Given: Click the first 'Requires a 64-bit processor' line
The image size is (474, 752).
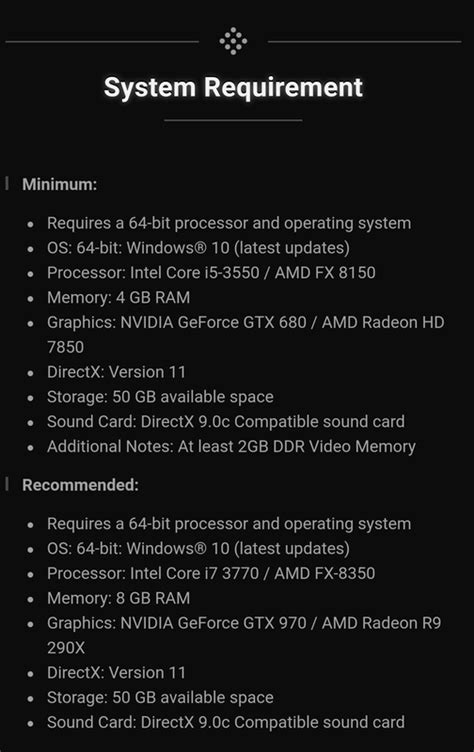Looking at the screenshot, I should pyautogui.click(x=229, y=223).
